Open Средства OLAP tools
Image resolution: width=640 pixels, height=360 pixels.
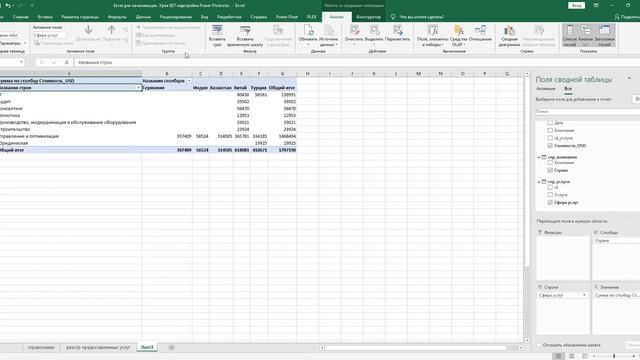pyautogui.click(x=459, y=36)
